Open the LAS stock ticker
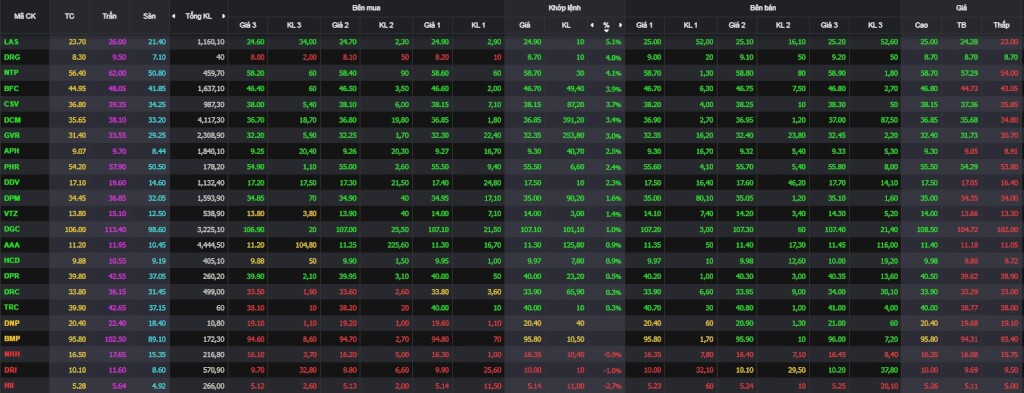1024x393 pixels. point(10,42)
